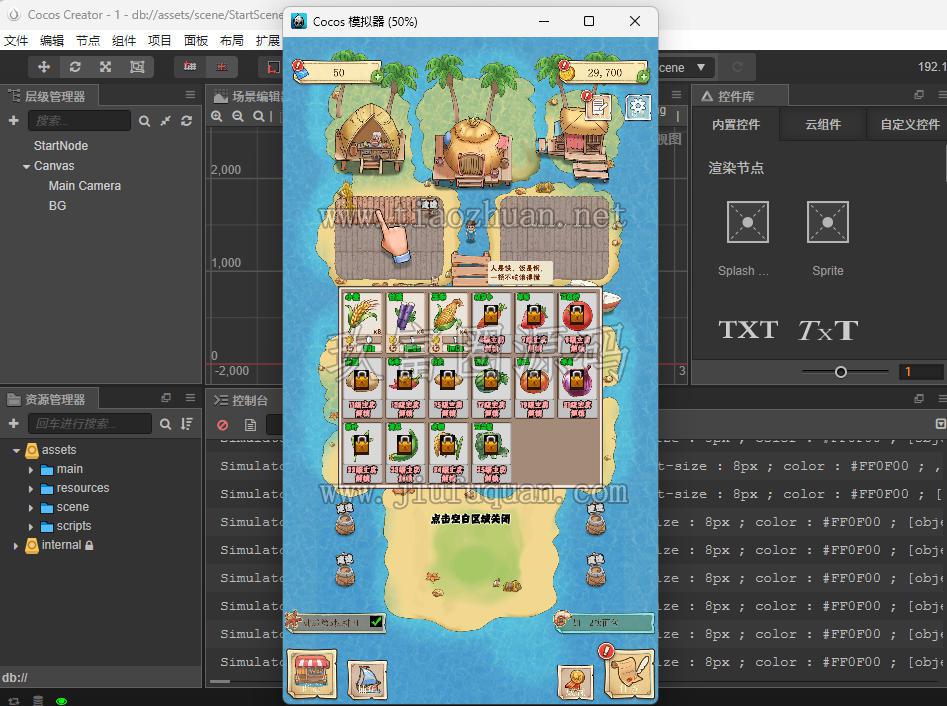947x706 pixels.
Task: Select the Sprite control
Action: point(827,222)
